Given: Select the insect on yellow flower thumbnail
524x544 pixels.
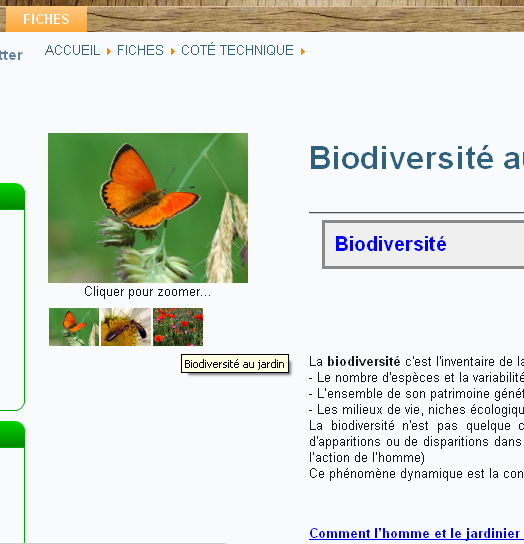Looking at the screenshot, I should 126,327.
